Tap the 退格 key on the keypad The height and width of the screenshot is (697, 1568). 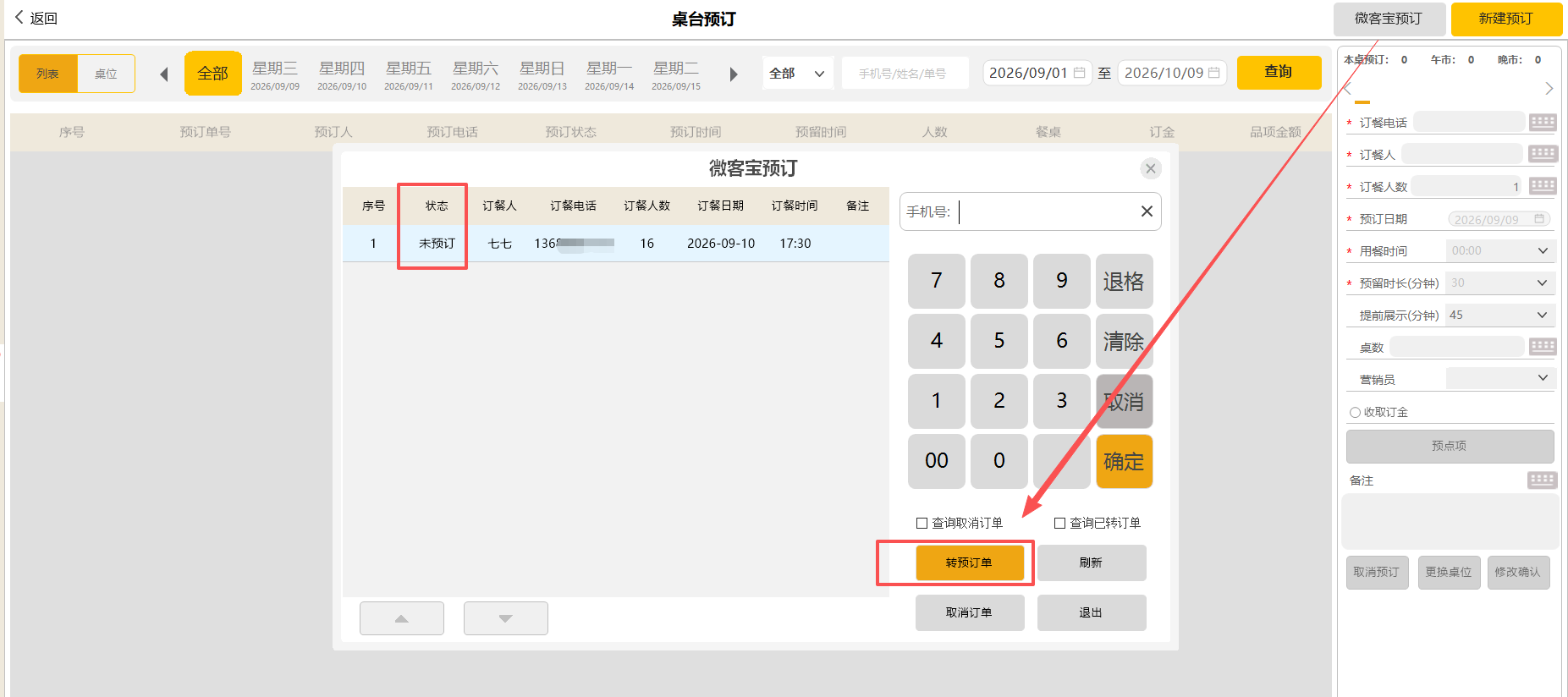point(1124,281)
